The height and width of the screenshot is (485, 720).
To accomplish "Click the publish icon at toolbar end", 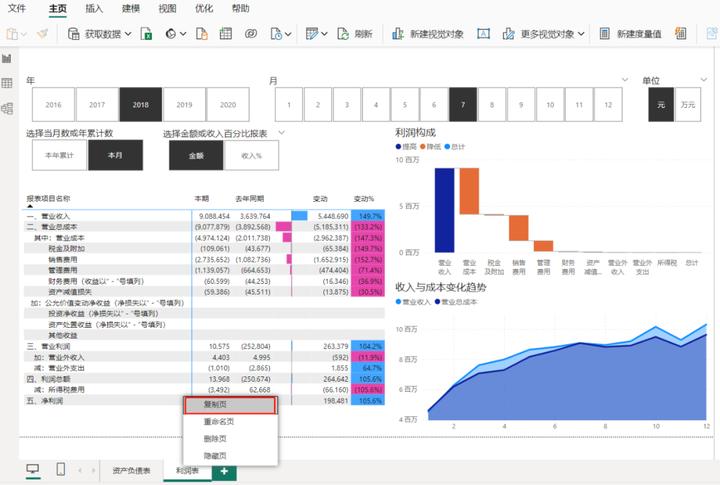I will pos(712,34).
